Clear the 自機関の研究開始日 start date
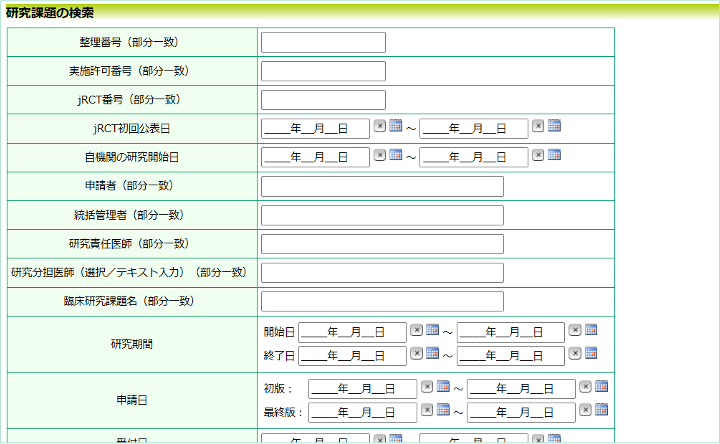Image resolution: width=720 pixels, height=444 pixels. coord(380,155)
